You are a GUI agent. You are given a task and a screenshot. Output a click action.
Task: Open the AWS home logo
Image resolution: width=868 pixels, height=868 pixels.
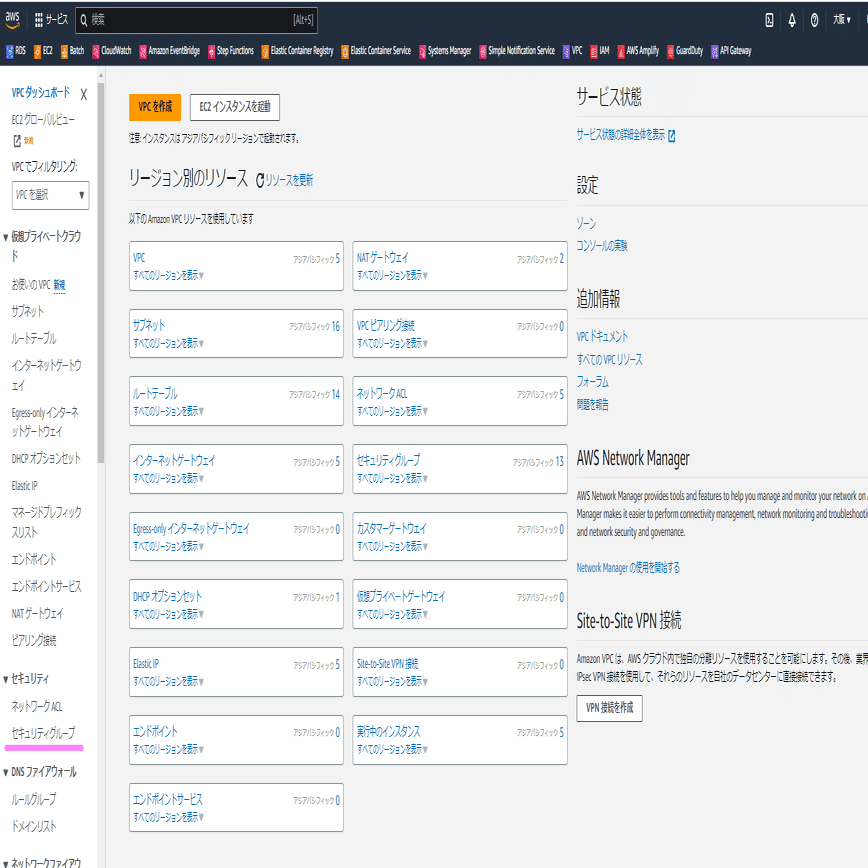12,20
